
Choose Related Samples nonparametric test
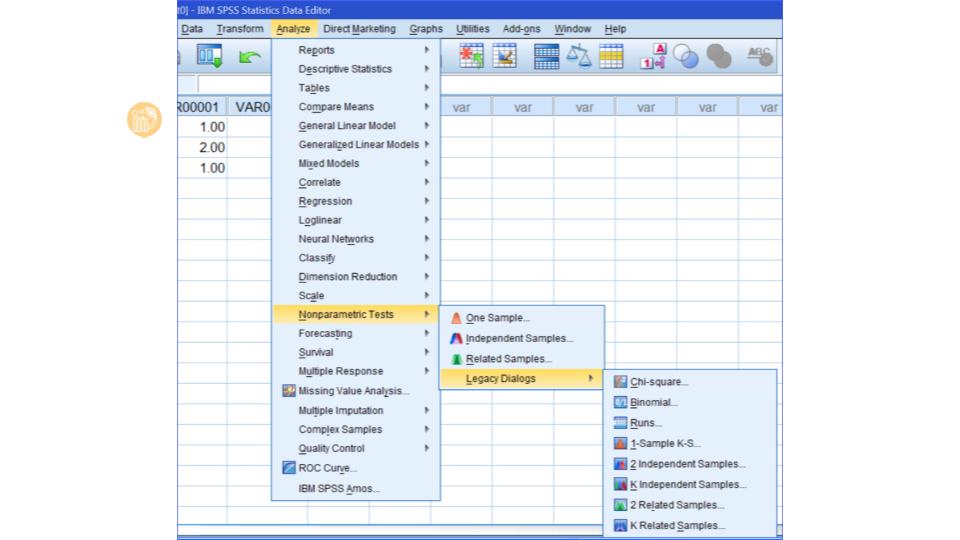tap(522, 359)
